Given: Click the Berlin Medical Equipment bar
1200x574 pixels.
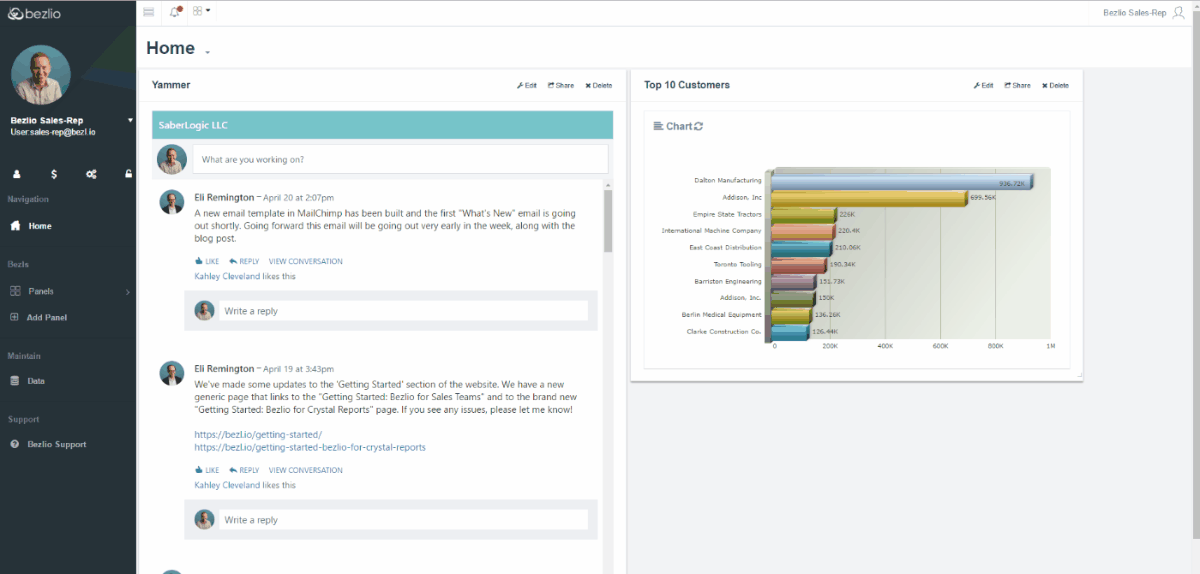Looking at the screenshot, I should [790, 315].
